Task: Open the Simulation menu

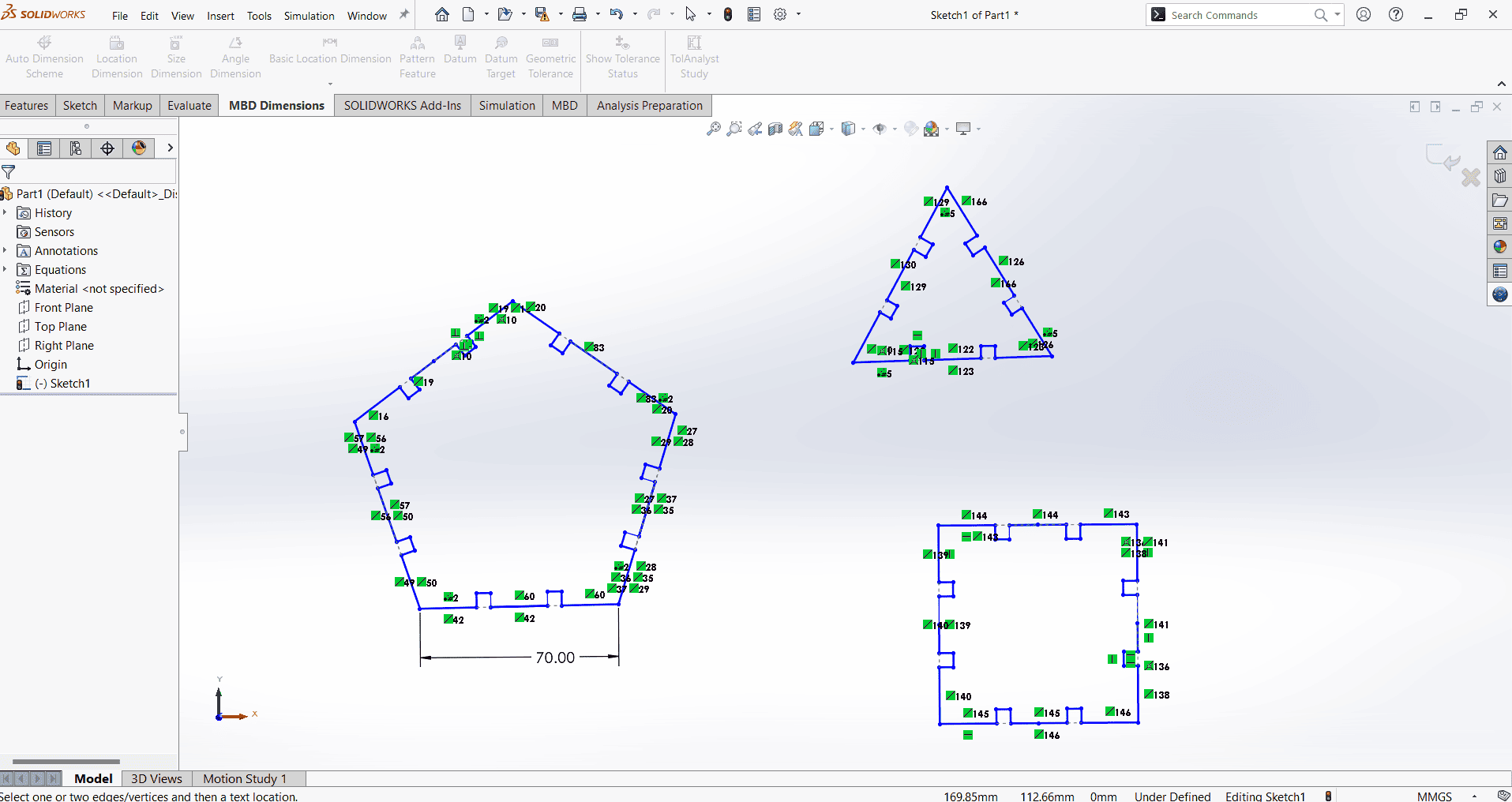Action: 309,16
